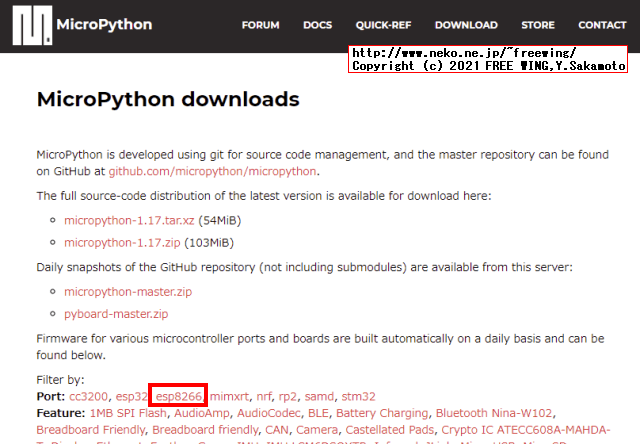This screenshot has width=640, height=444.
Task: Open QUICK-REF in the navigation bar
Action: click(383, 25)
